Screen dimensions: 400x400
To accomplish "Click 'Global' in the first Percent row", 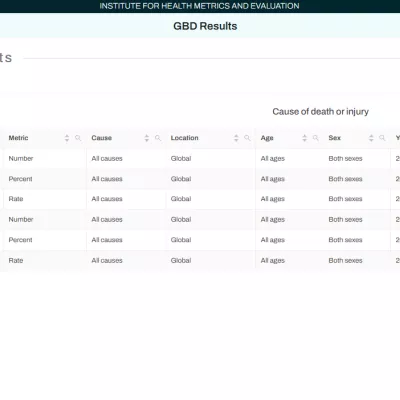I will [181, 179].
